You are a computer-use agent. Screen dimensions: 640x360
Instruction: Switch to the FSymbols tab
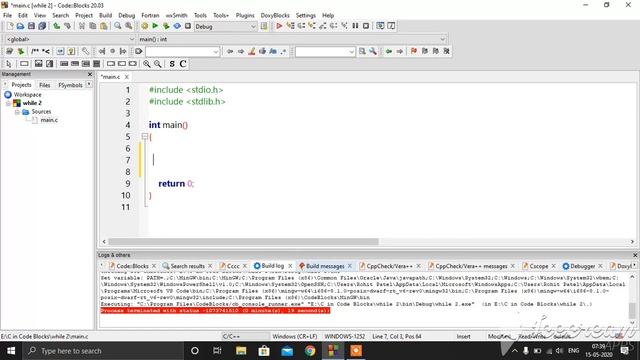(x=70, y=85)
